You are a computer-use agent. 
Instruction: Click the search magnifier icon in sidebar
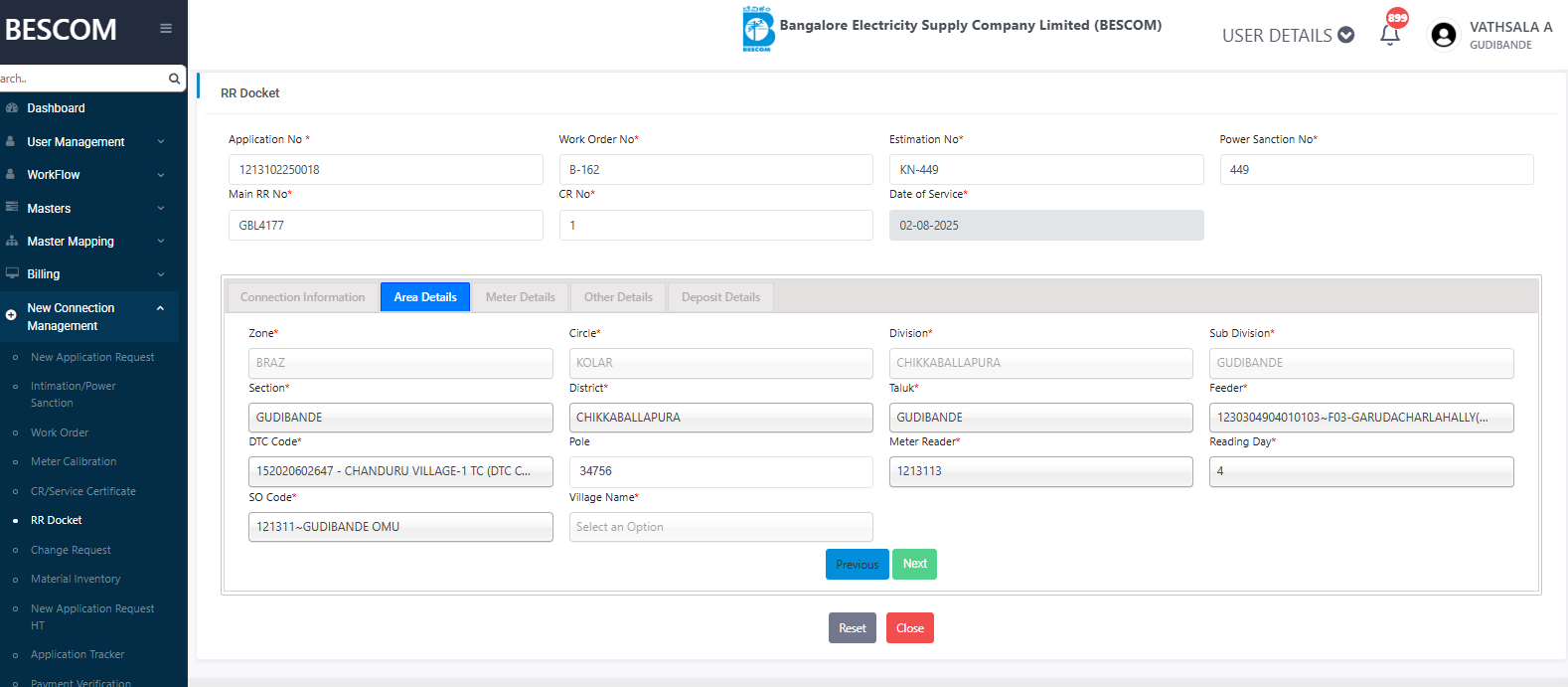click(x=175, y=79)
